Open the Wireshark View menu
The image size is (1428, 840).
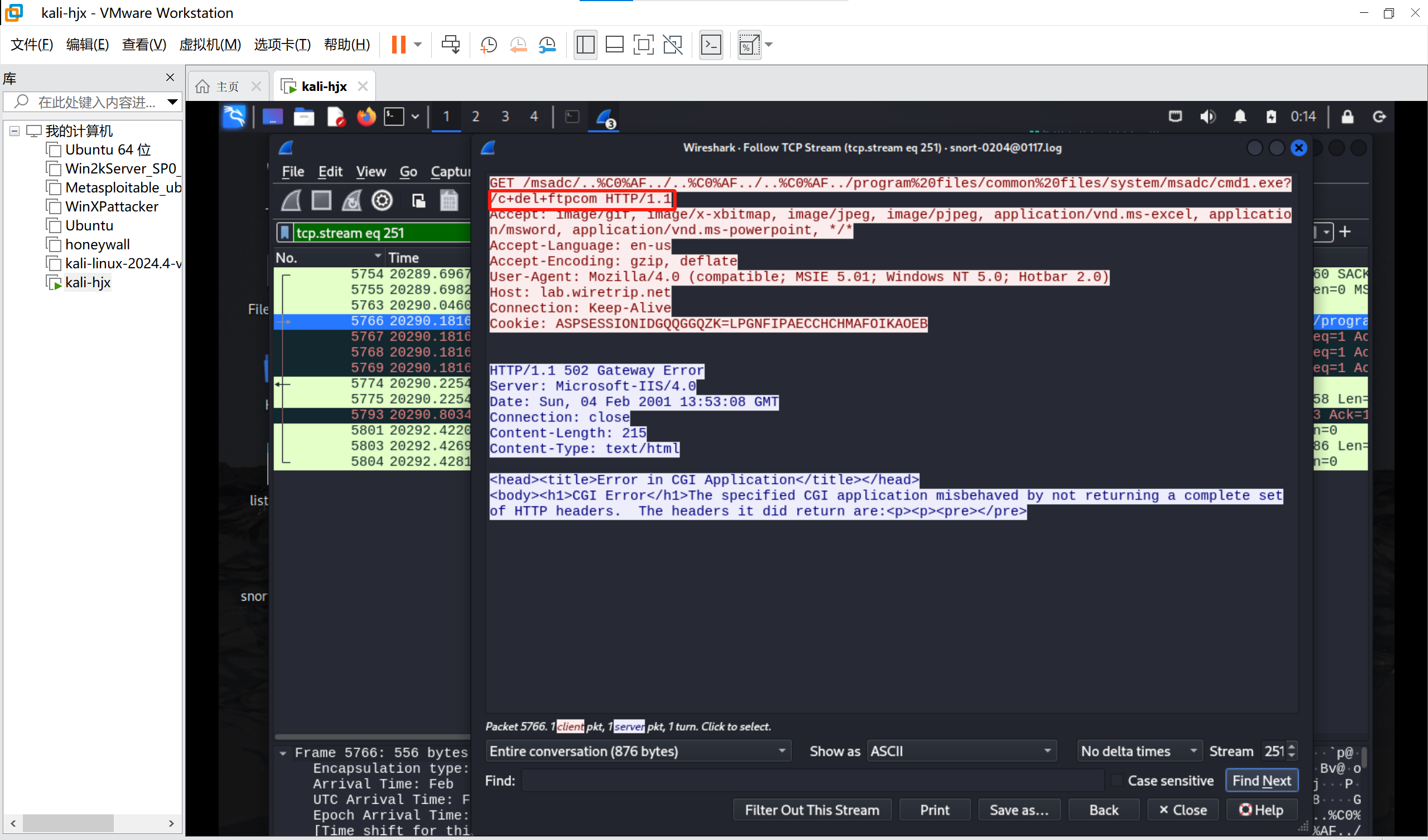tap(370, 171)
